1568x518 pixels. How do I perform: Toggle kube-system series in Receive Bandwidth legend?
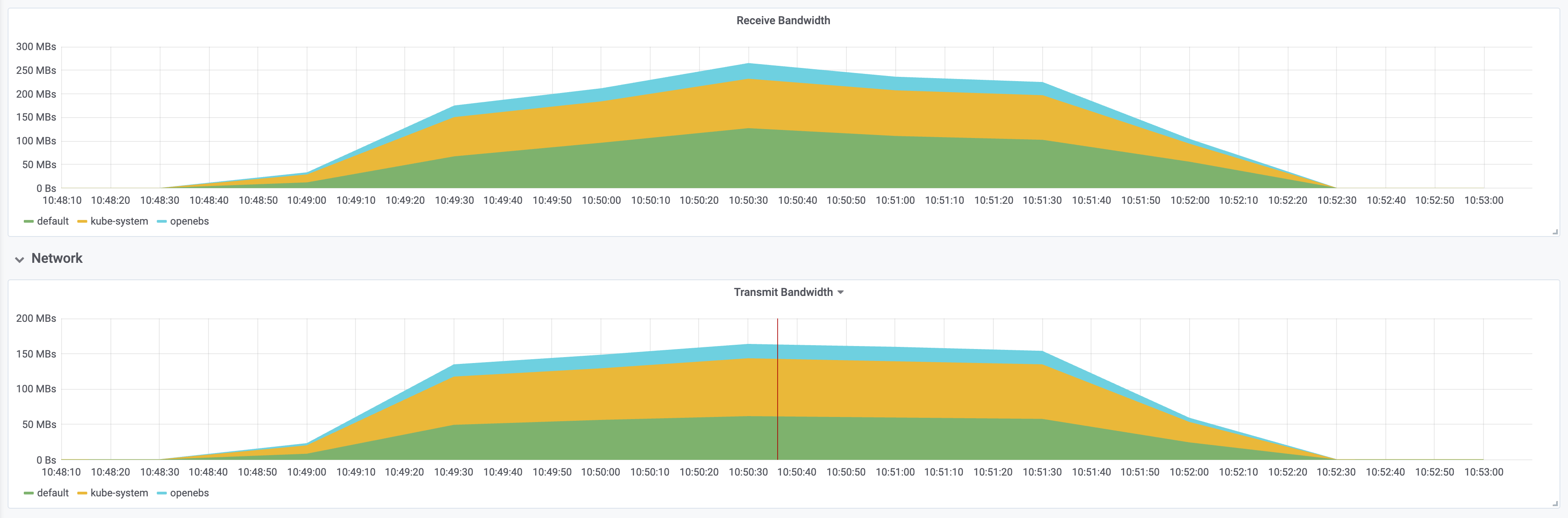[119, 222]
